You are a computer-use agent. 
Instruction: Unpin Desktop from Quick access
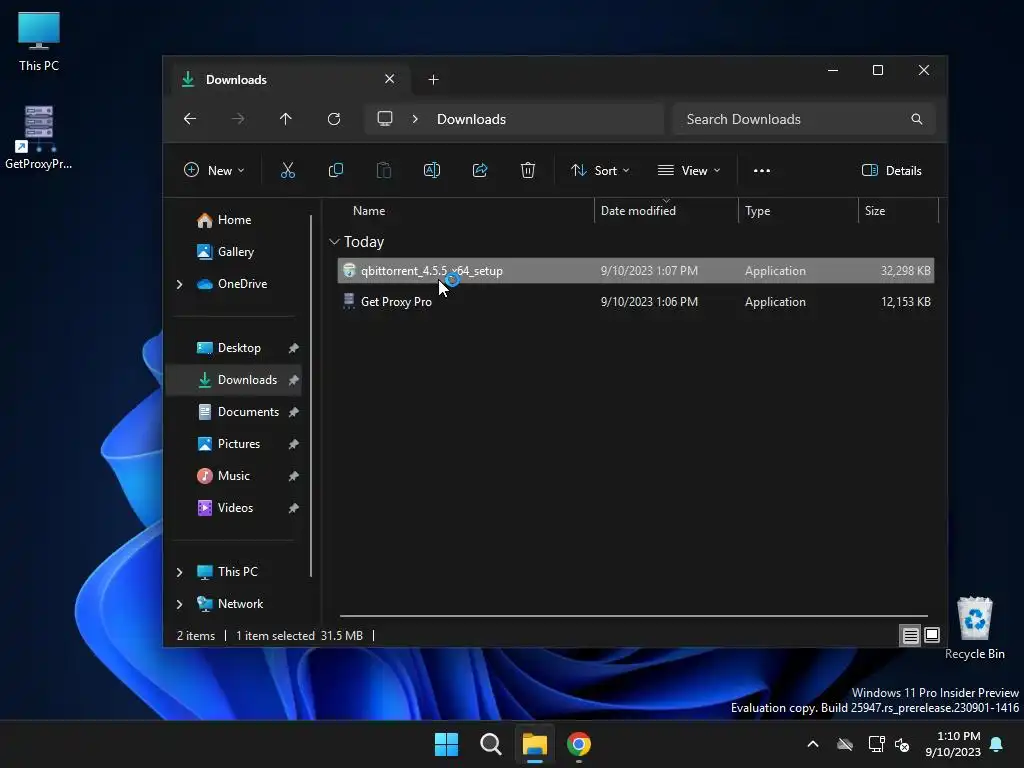point(293,348)
